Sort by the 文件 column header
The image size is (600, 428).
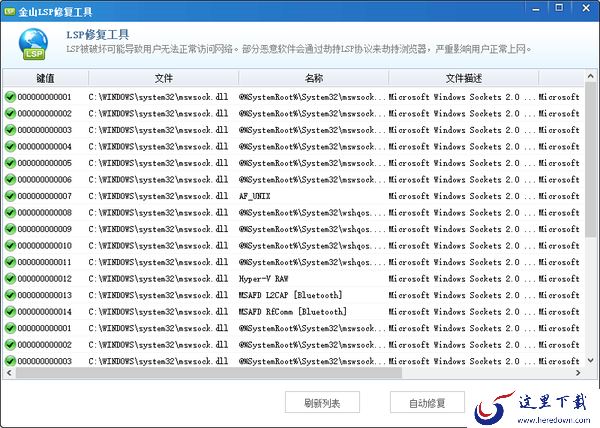163,78
